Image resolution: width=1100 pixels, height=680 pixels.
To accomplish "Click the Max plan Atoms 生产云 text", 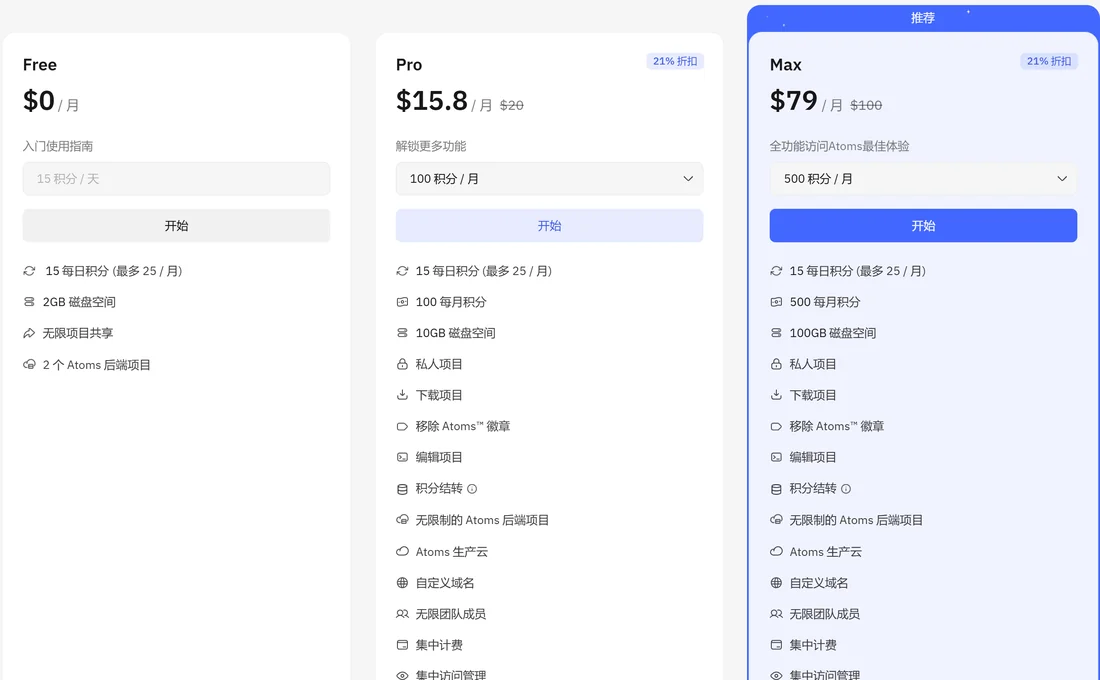I will click(826, 552).
